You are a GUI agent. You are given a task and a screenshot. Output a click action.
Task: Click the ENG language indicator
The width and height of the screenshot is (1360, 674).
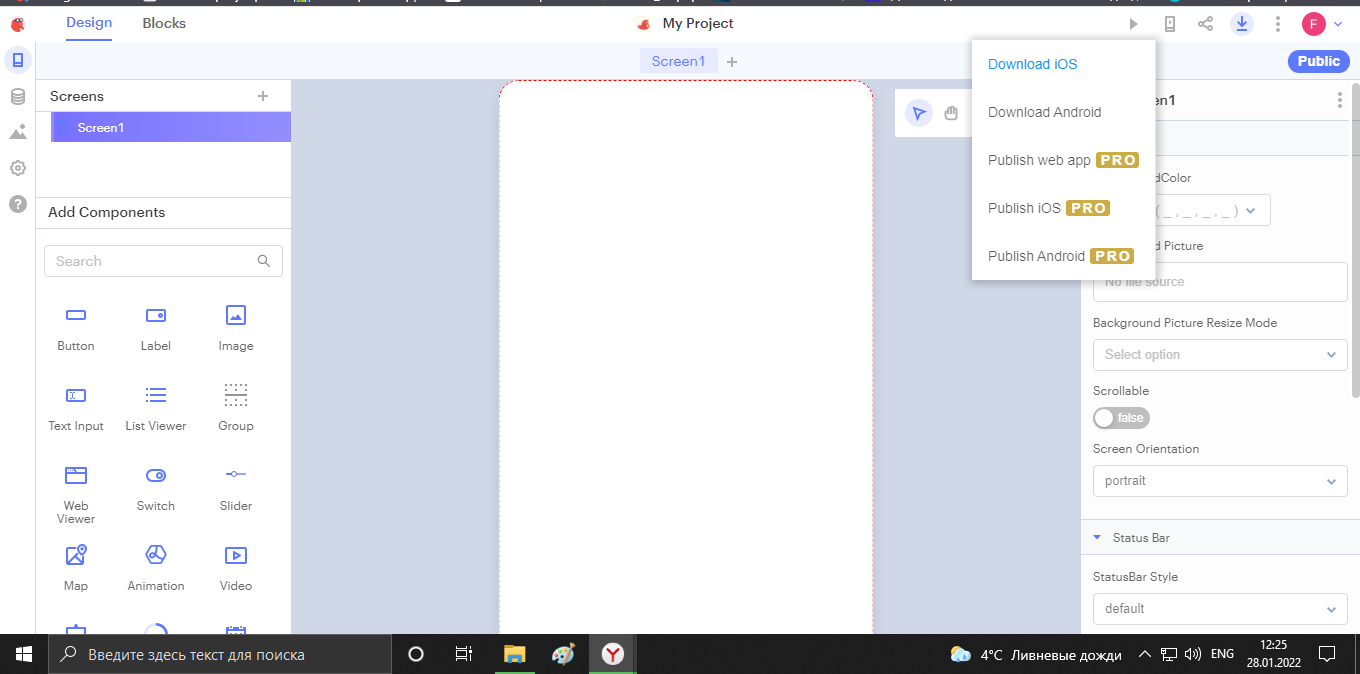pos(1222,654)
